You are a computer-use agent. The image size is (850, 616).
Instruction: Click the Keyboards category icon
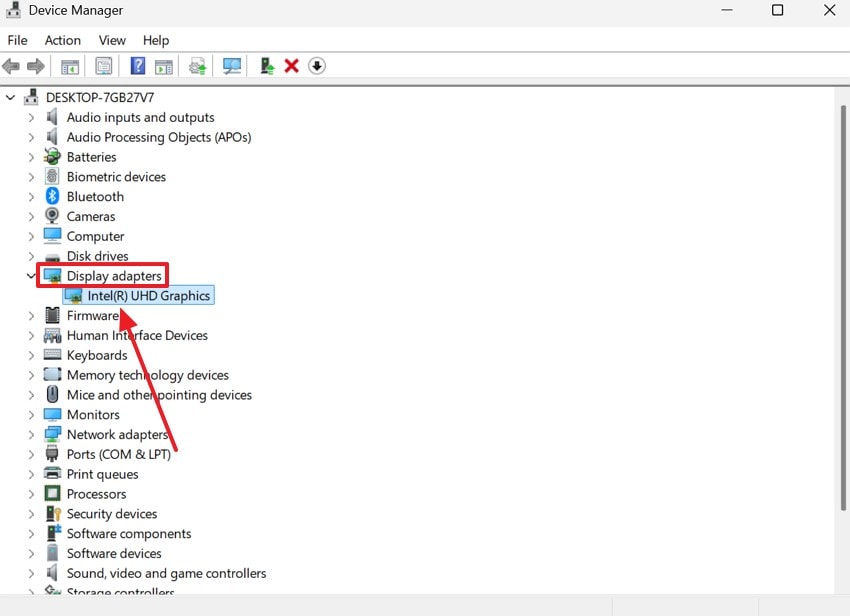tap(52, 355)
